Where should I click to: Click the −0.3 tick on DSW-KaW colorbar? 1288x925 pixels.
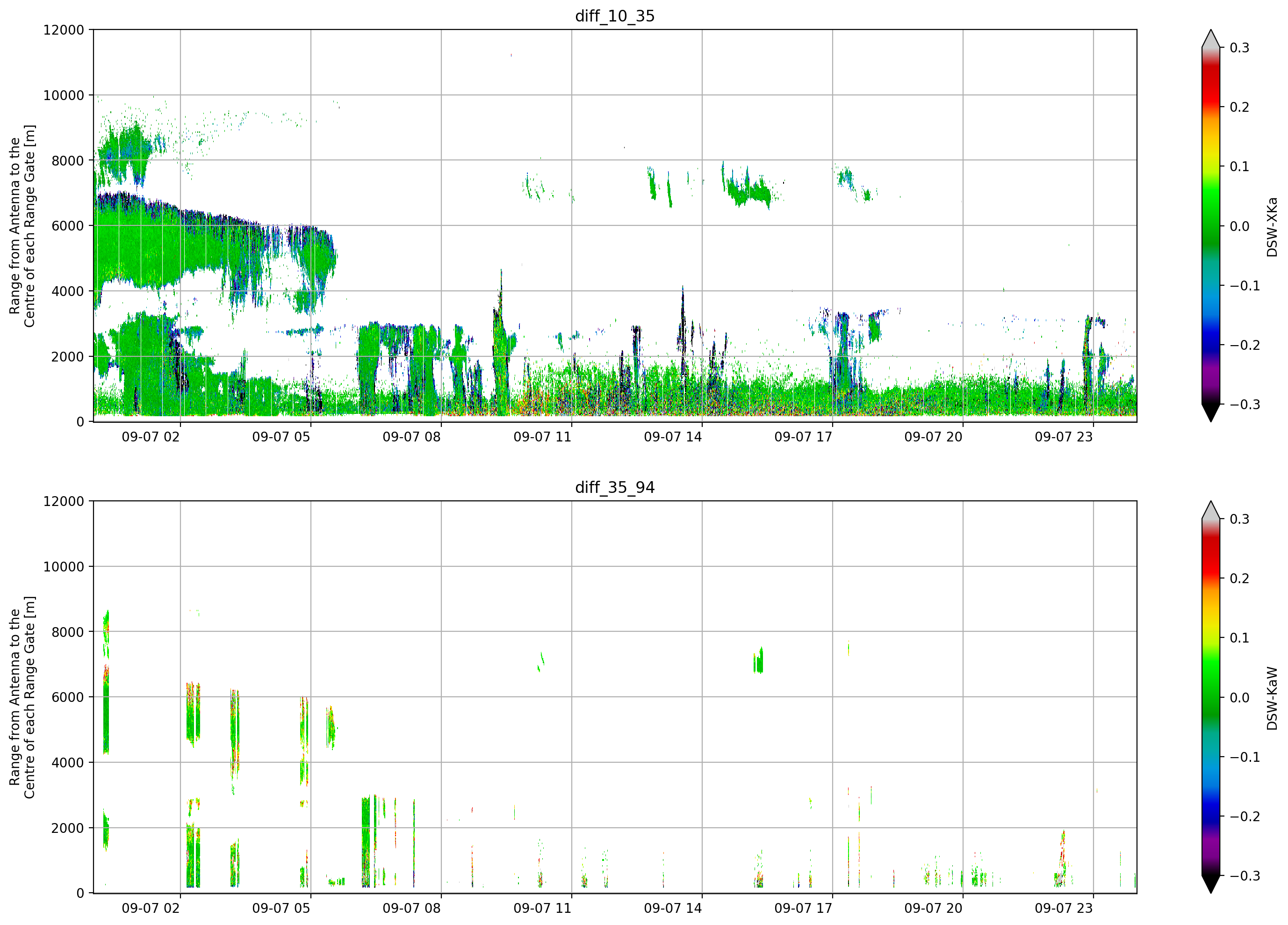(x=1245, y=875)
